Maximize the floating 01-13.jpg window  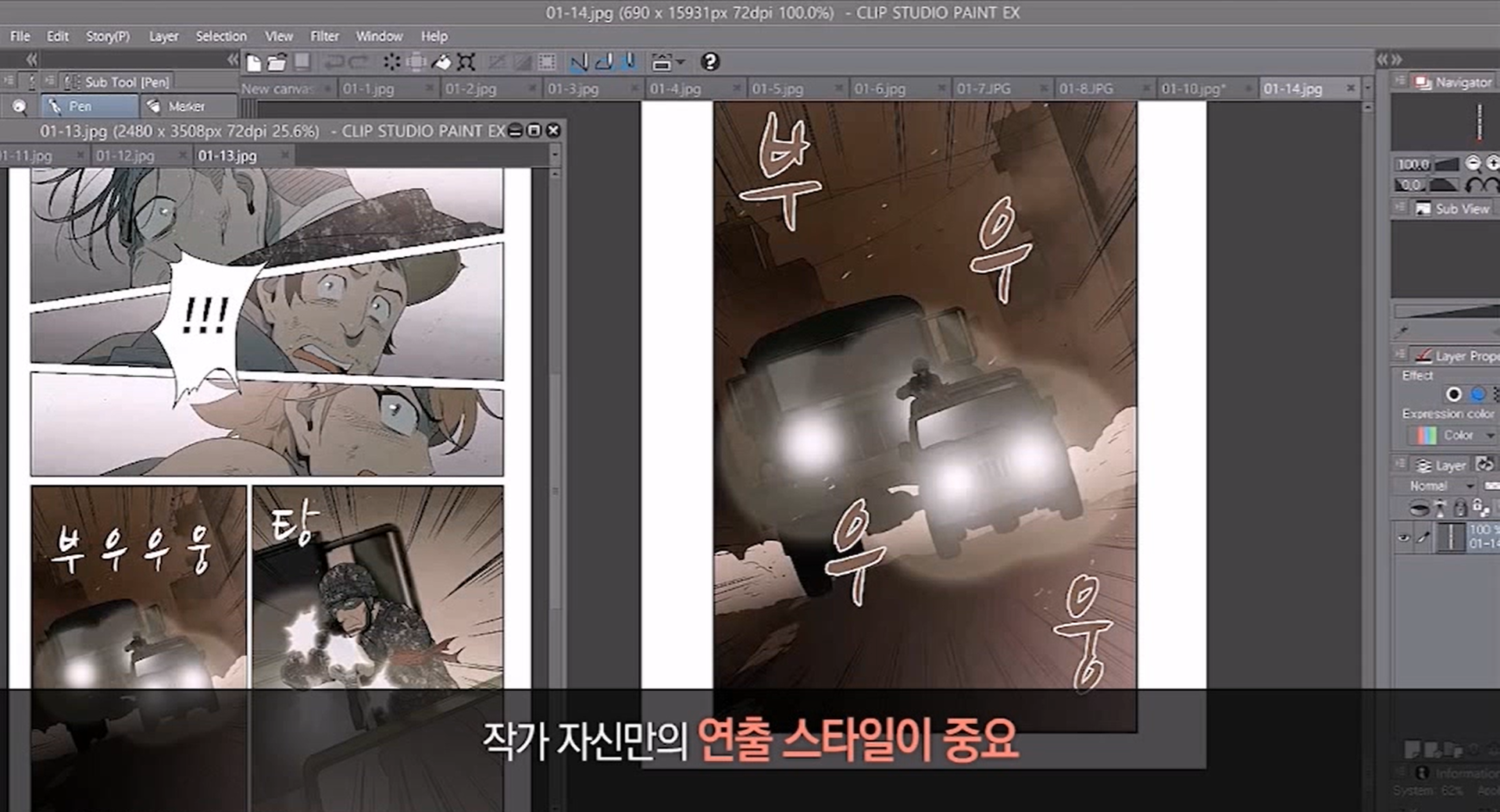click(534, 130)
